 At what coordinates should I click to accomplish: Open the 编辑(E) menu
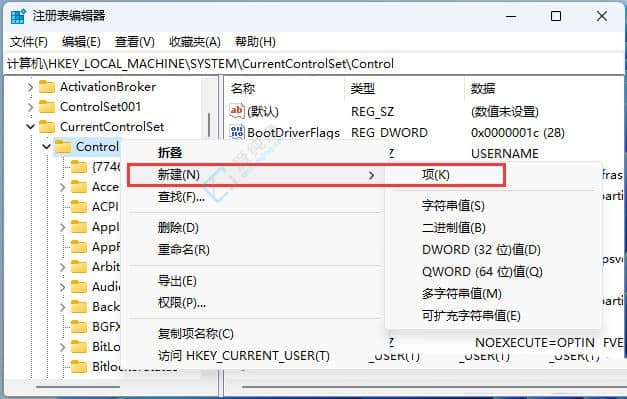pos(81,42)
